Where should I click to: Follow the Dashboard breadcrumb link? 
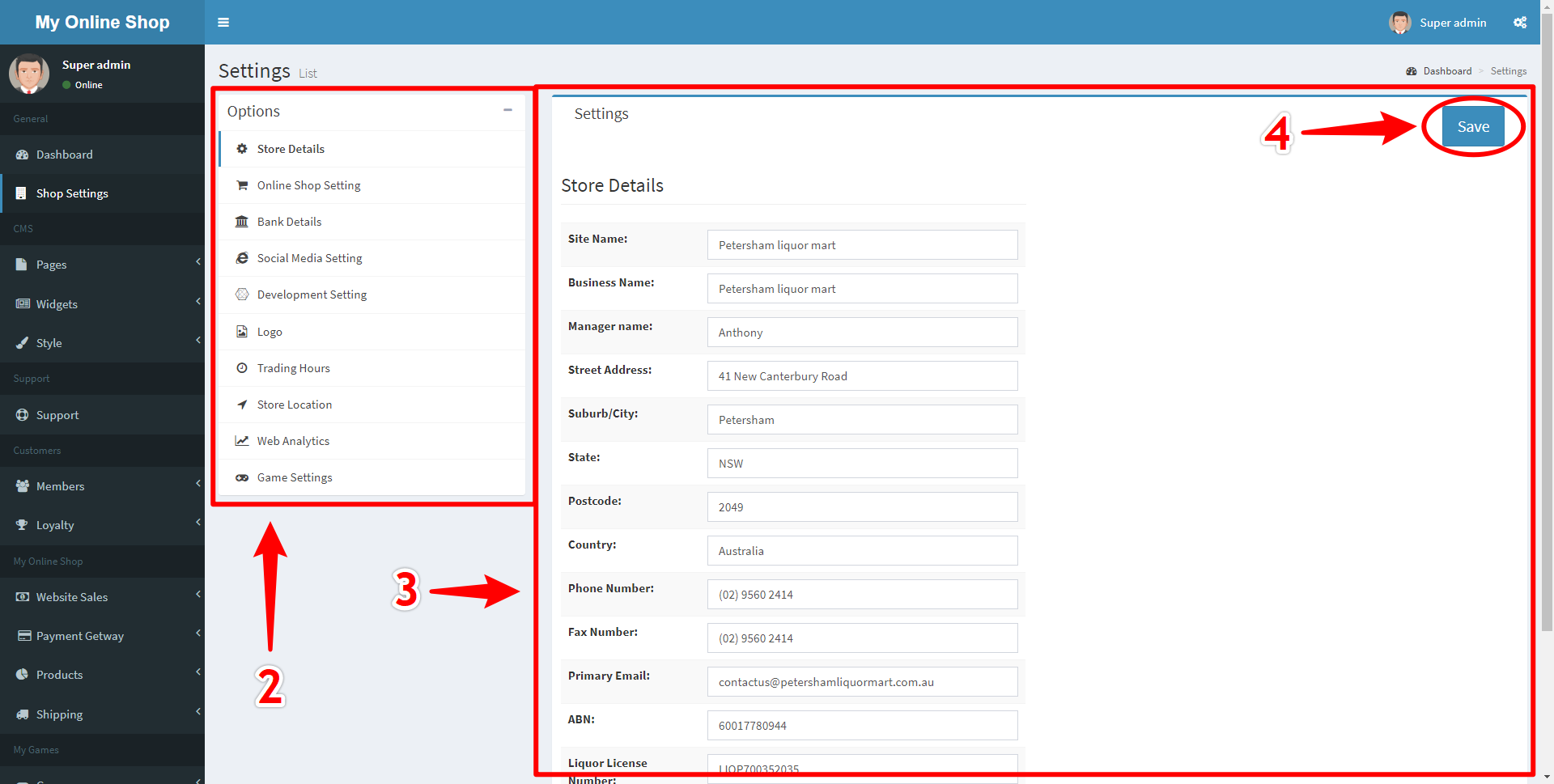[1446, 71]
